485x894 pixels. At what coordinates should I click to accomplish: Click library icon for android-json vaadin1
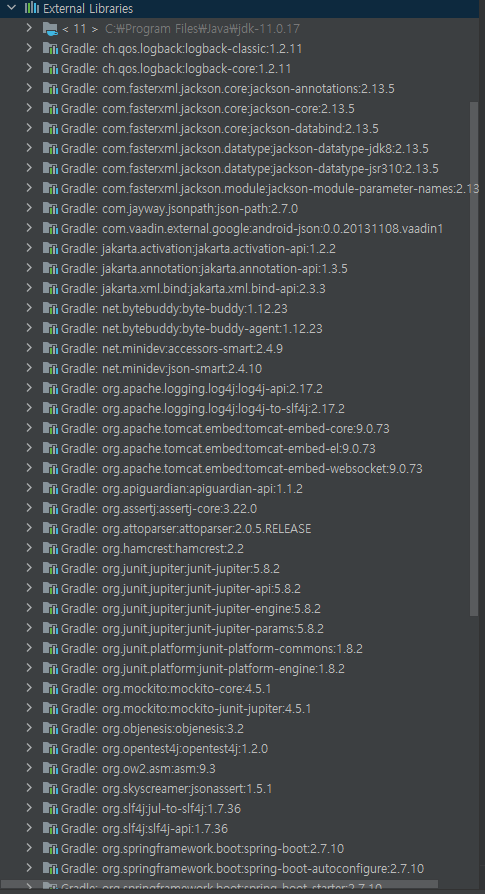point(51,228)
